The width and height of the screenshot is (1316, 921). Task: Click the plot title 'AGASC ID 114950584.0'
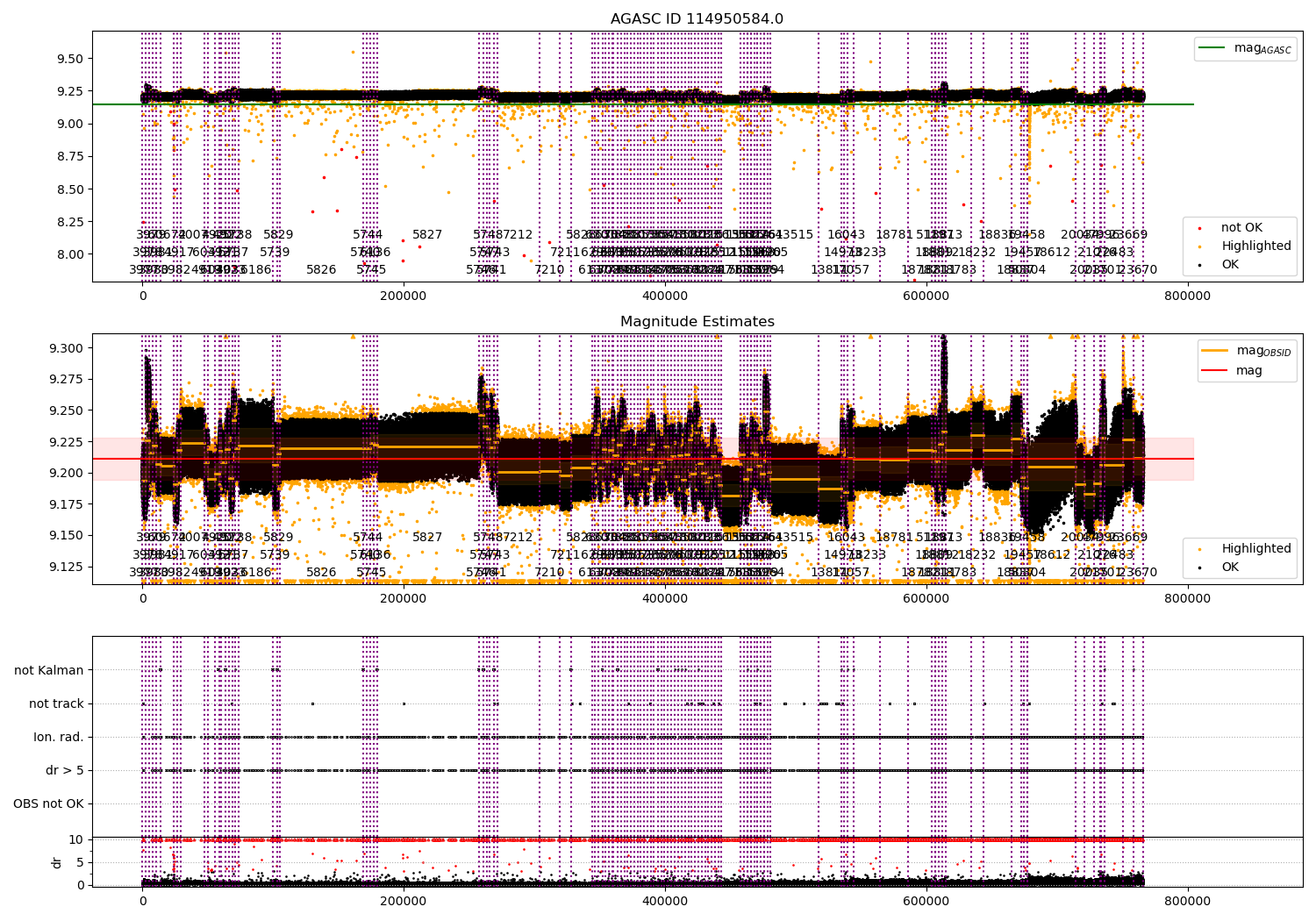click(697, 19)
